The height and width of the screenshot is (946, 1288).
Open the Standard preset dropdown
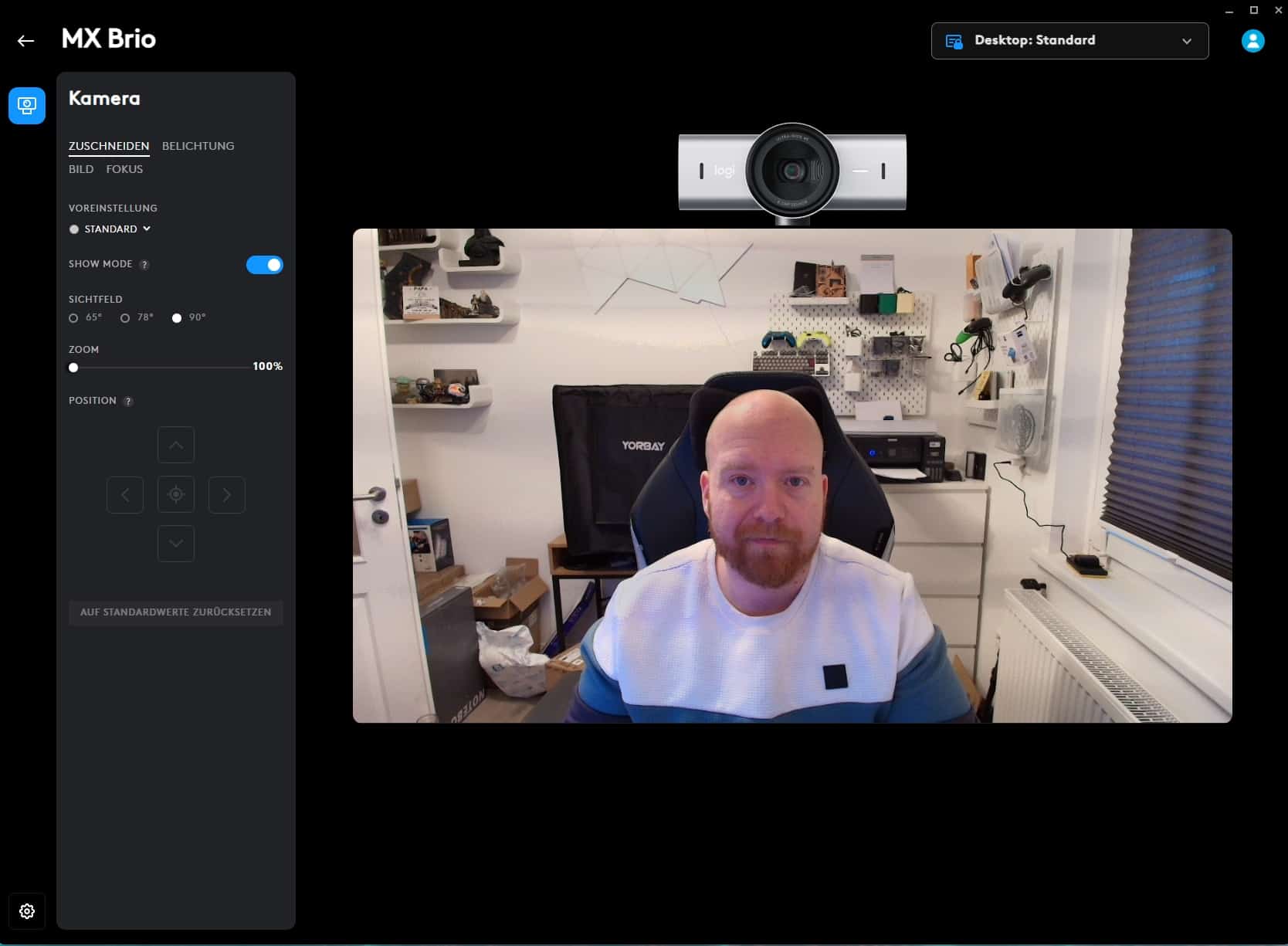pyautogui.click(x=117, y=229)
